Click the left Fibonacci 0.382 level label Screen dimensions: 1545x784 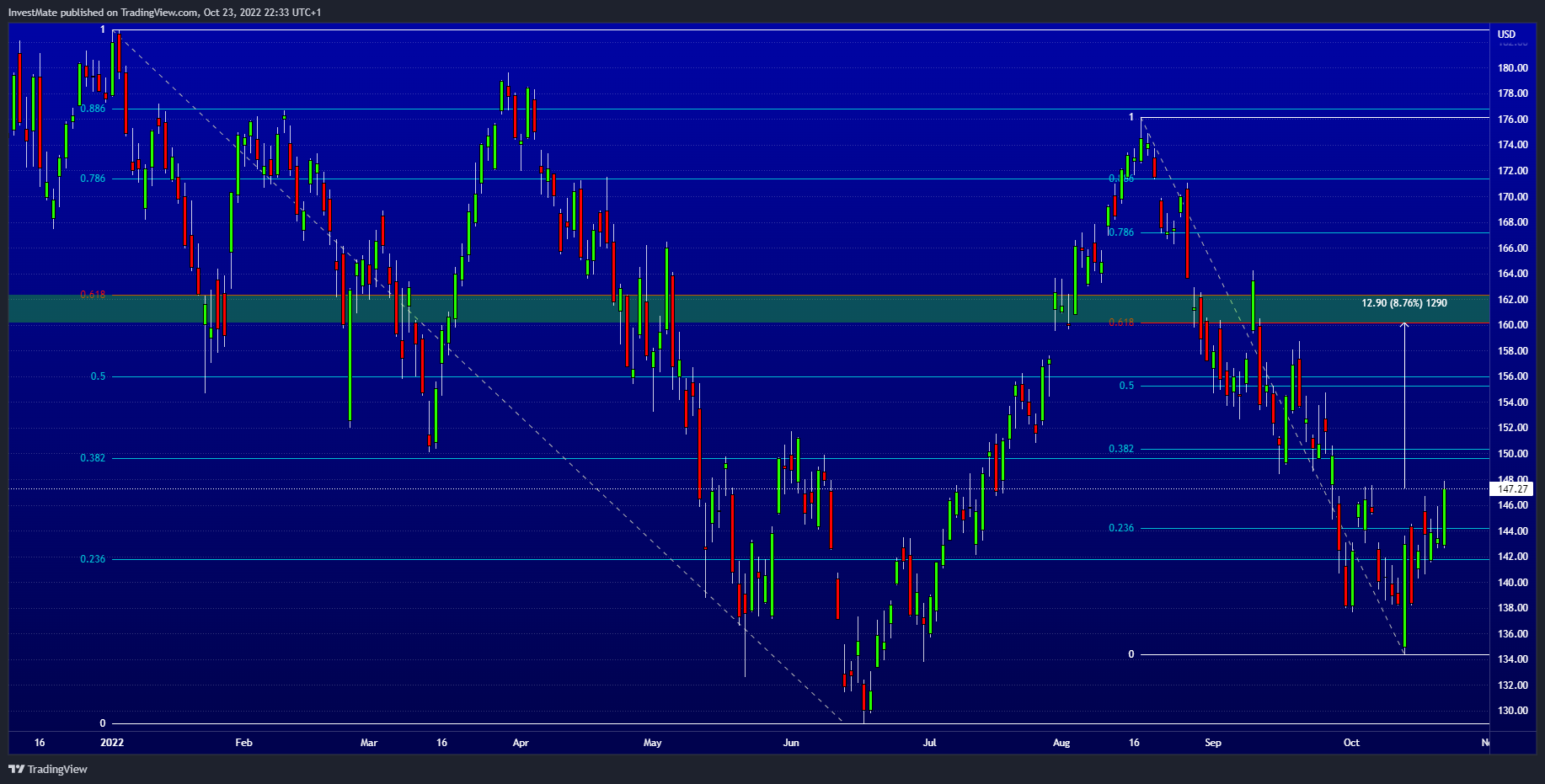coord(93,458)
